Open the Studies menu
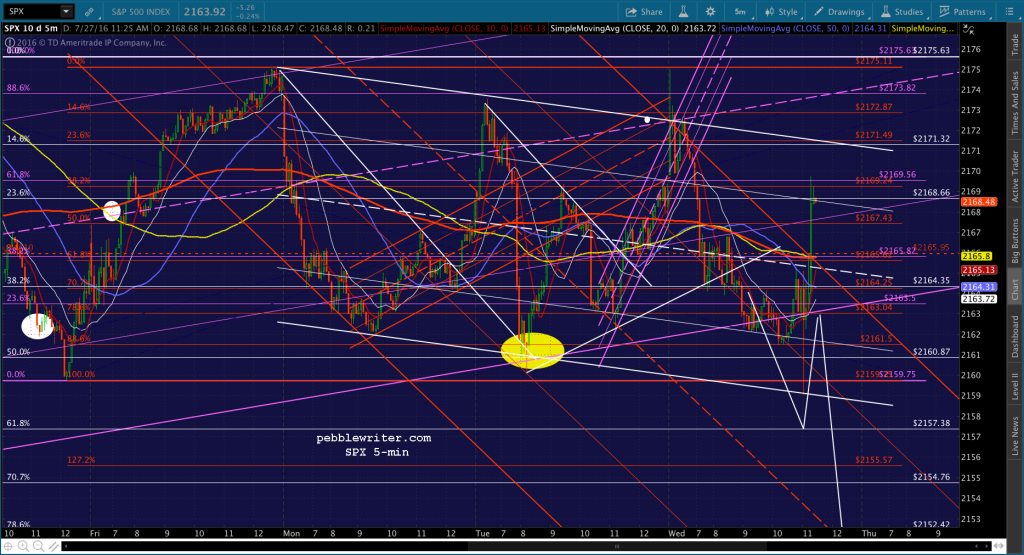The height and width of the screenshot is (555, 1024). tap(902, 12)
